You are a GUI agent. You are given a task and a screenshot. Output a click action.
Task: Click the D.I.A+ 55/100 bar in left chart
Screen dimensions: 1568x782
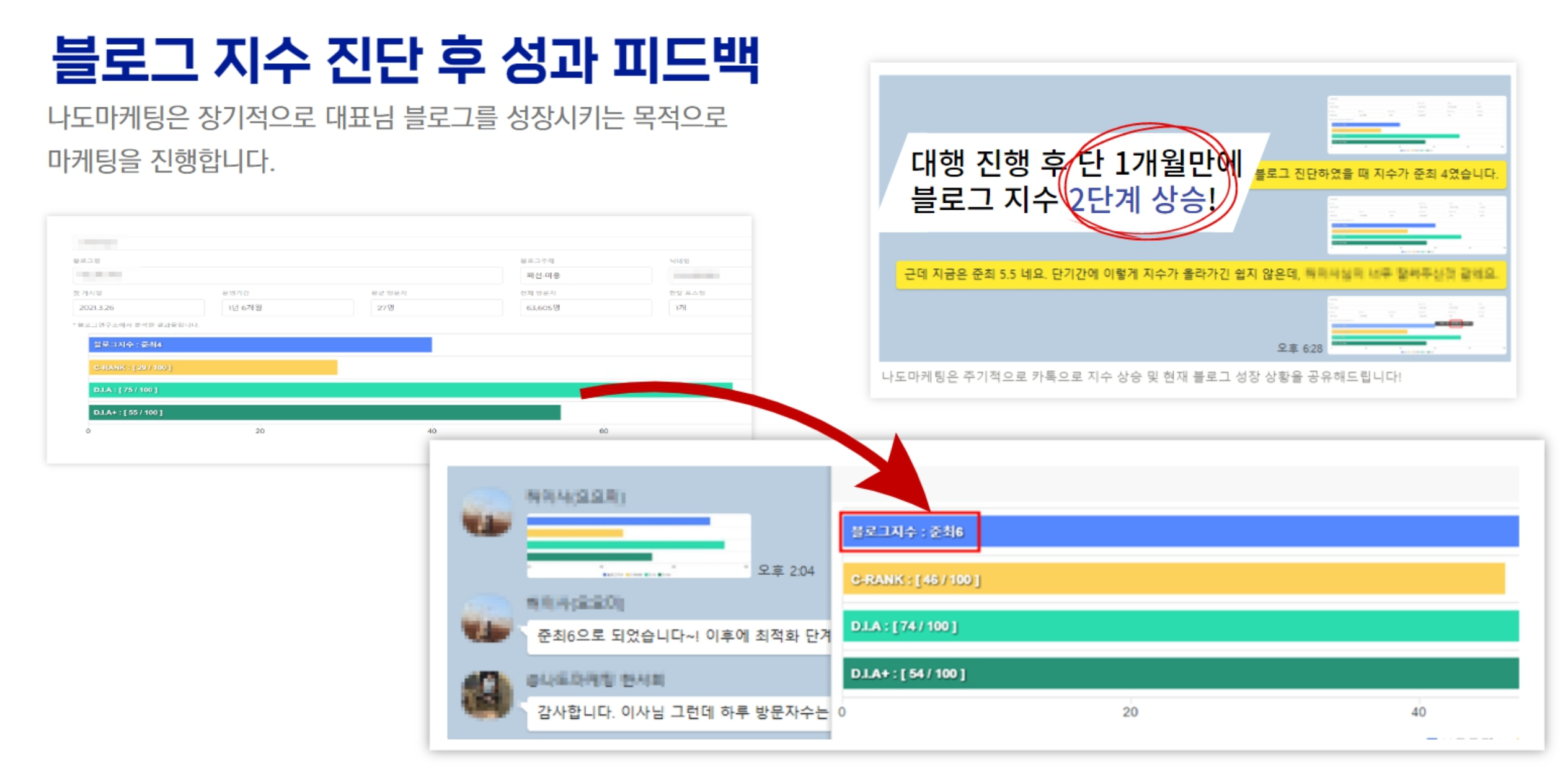point(324,412)
